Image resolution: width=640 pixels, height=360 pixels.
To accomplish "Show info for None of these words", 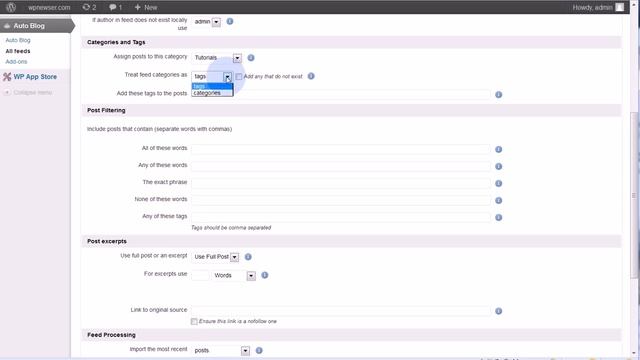I will pos(498,200).
